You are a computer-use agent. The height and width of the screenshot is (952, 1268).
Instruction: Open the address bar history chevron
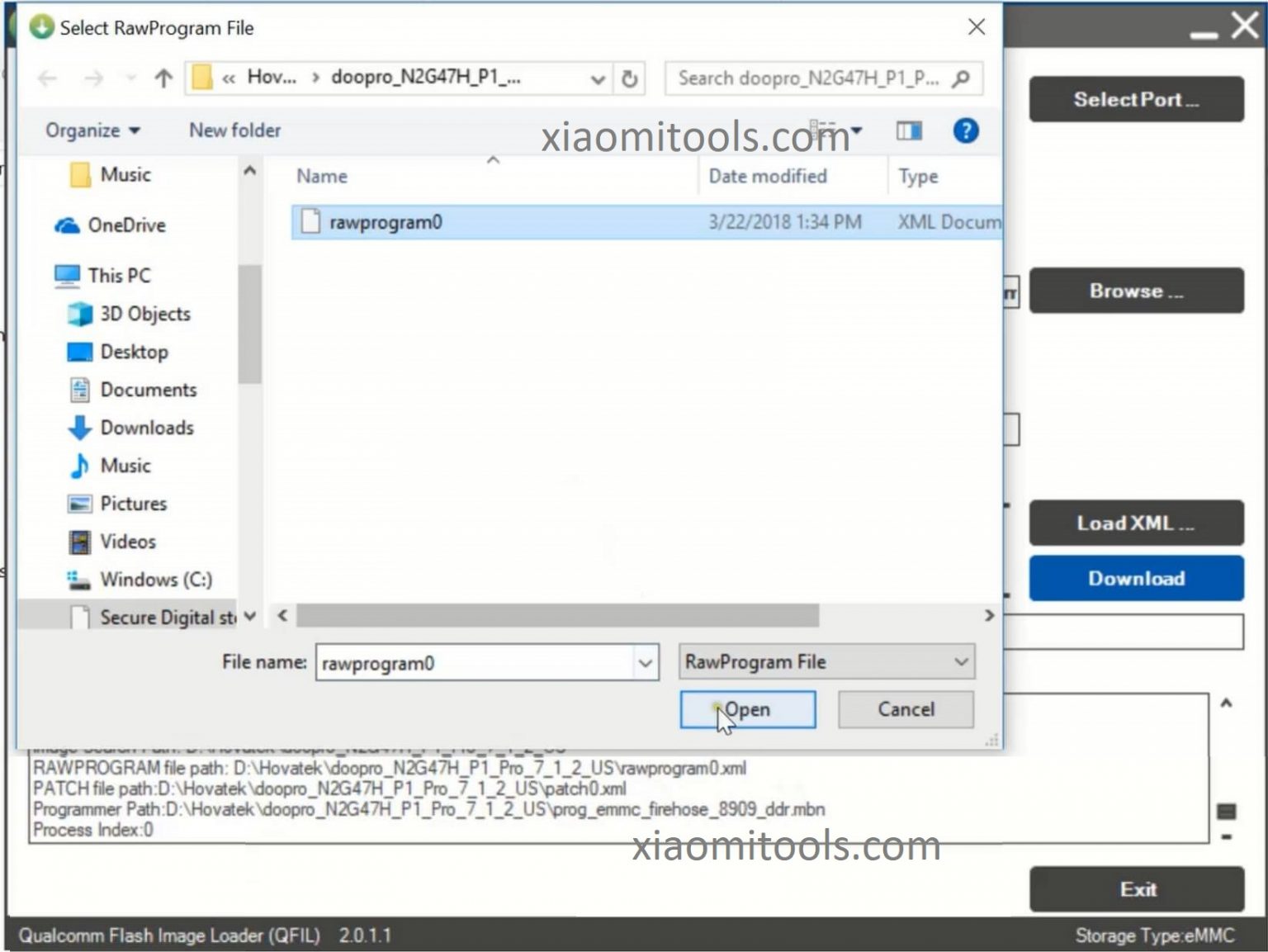597,78
